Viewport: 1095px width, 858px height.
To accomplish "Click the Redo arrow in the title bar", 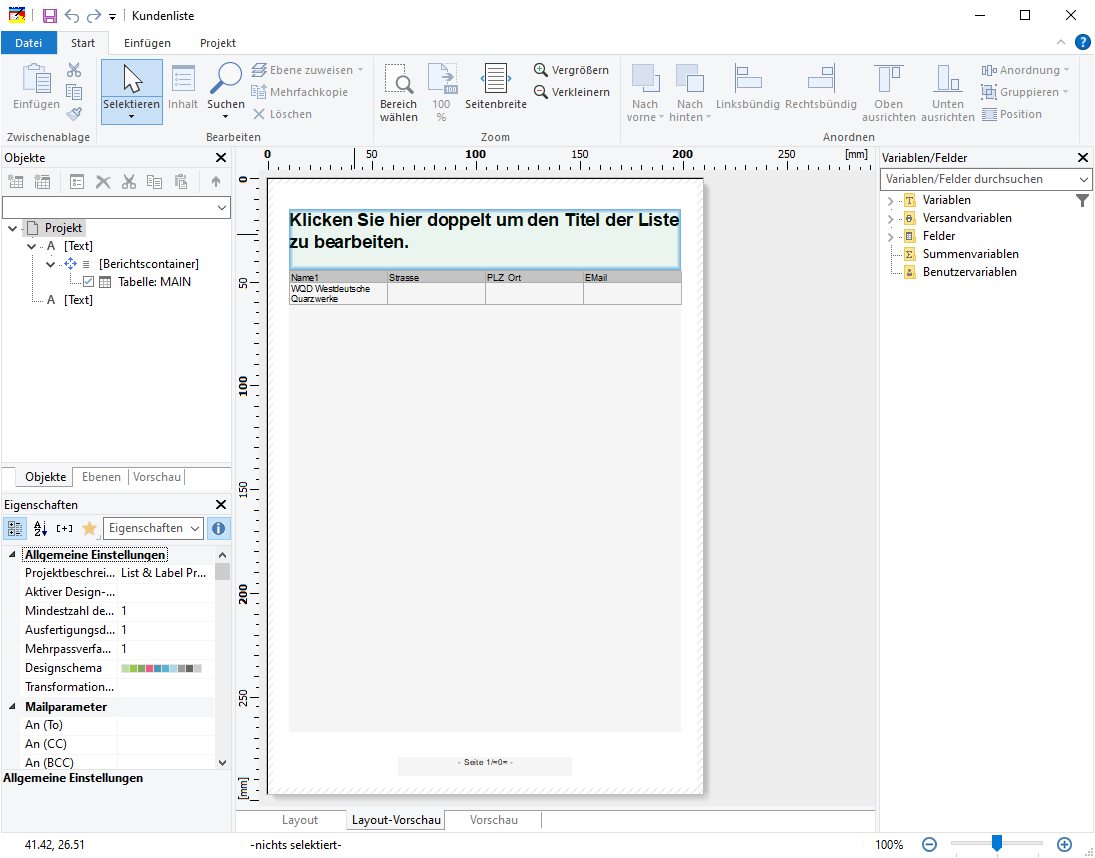I will click(94, 15).
